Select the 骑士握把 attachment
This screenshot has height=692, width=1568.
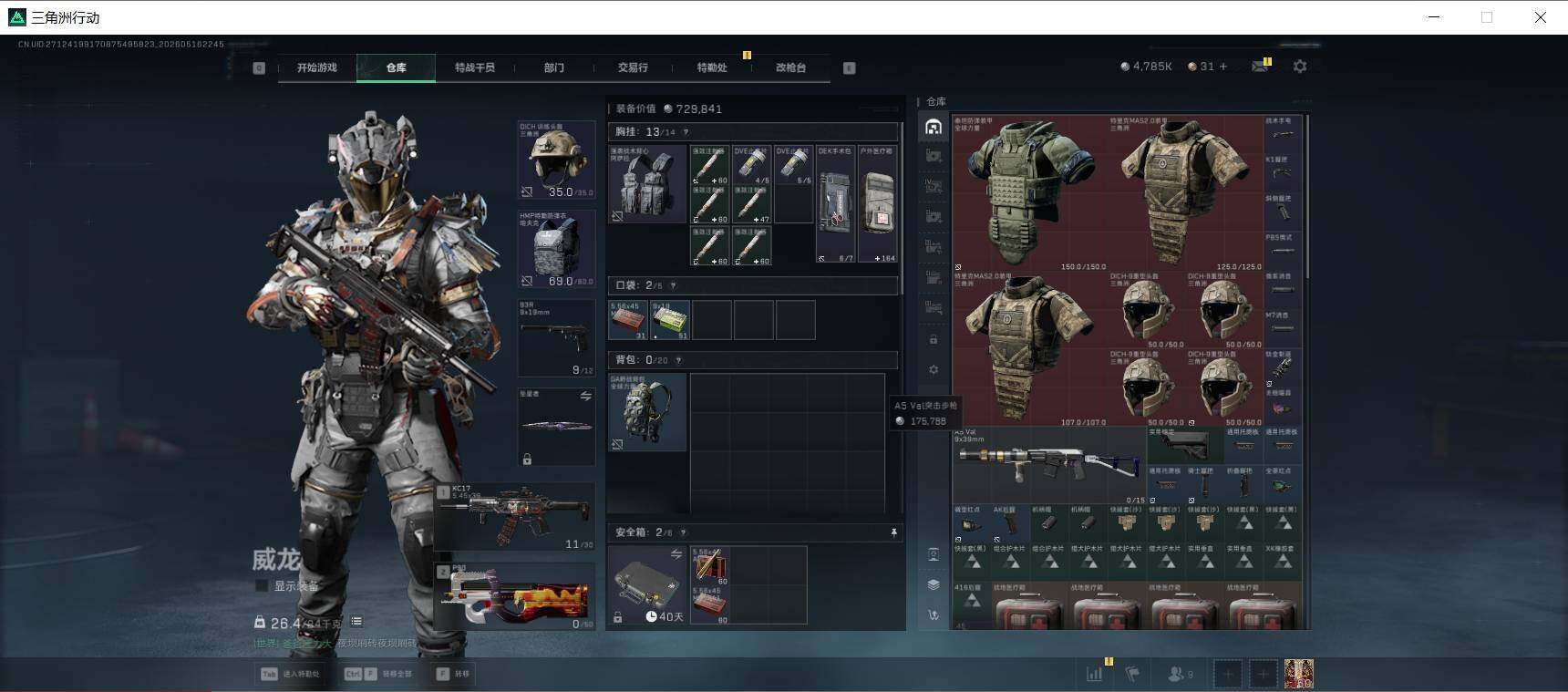pos(1204,485)
